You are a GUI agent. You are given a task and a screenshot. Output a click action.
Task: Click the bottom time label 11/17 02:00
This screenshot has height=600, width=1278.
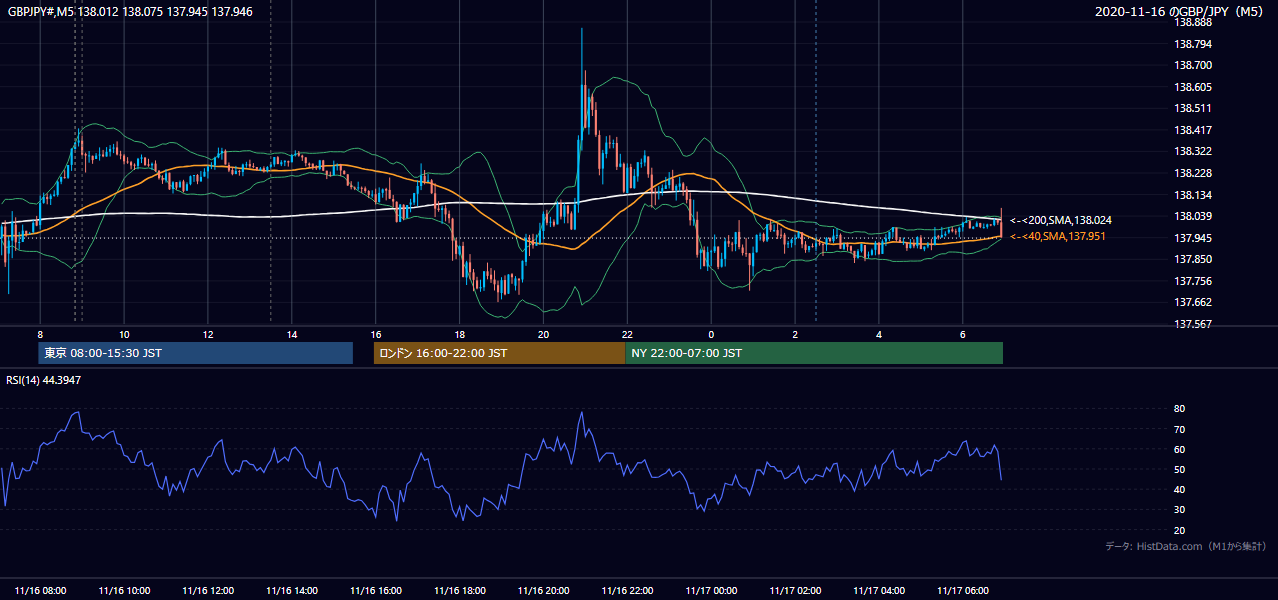796,590
